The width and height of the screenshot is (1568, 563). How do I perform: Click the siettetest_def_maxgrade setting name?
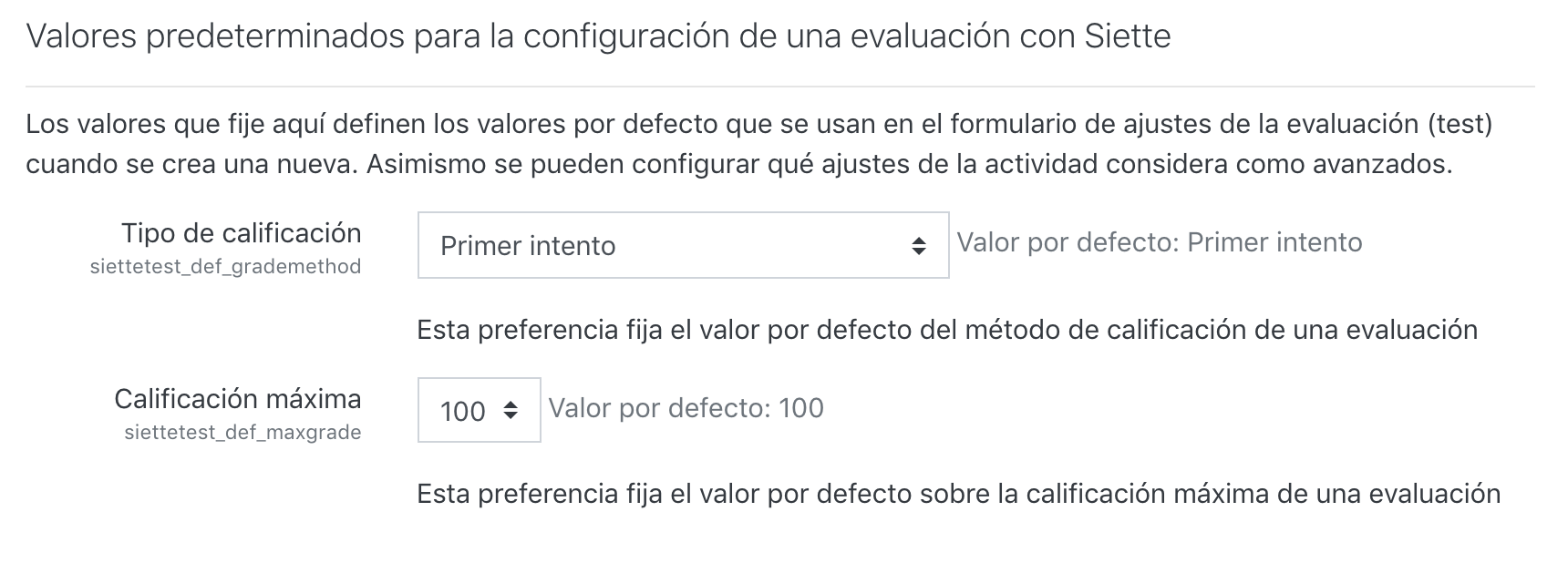242,433
